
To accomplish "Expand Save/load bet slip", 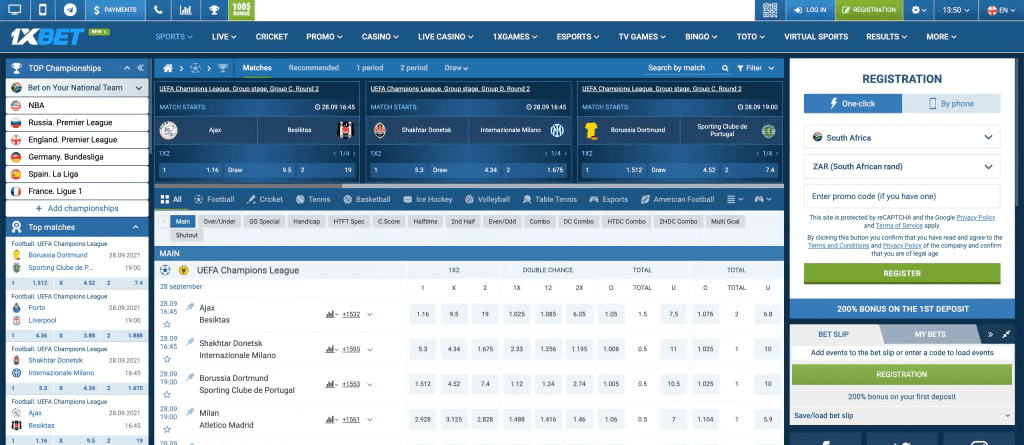I will 902,416.
